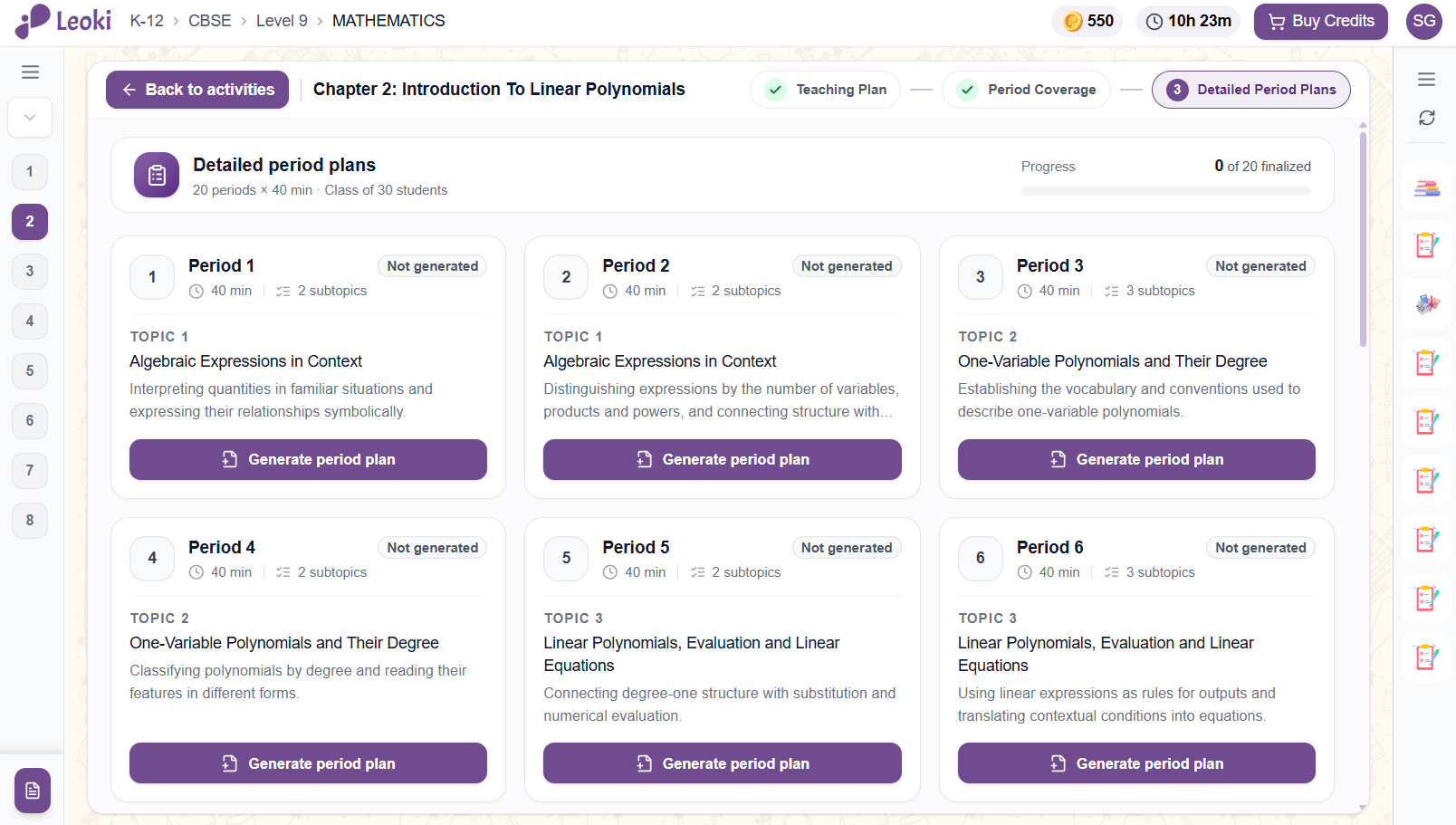This screenshot has height=825, width=1456.
Task: Click the coin credits balance 550
Action: [1087, 21]
